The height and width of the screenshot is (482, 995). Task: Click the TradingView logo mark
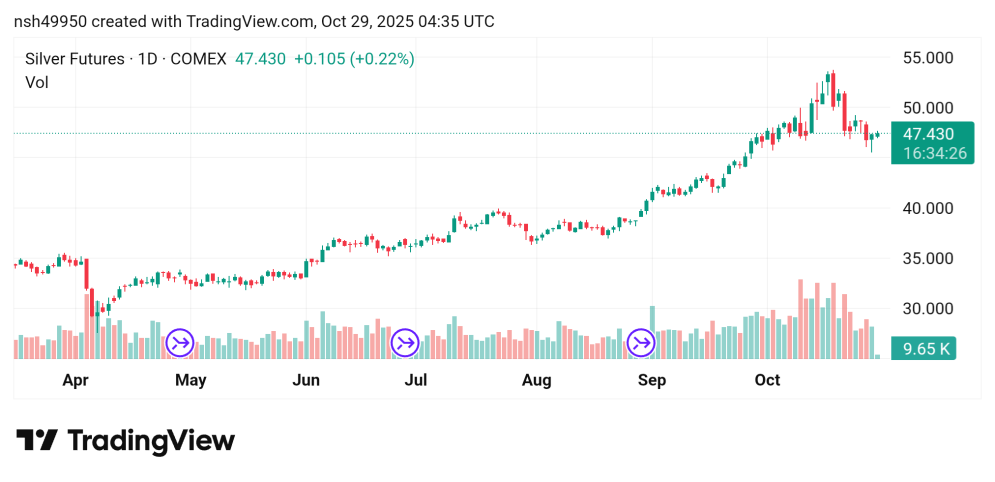pyautogui.click(x=37, y=441)
